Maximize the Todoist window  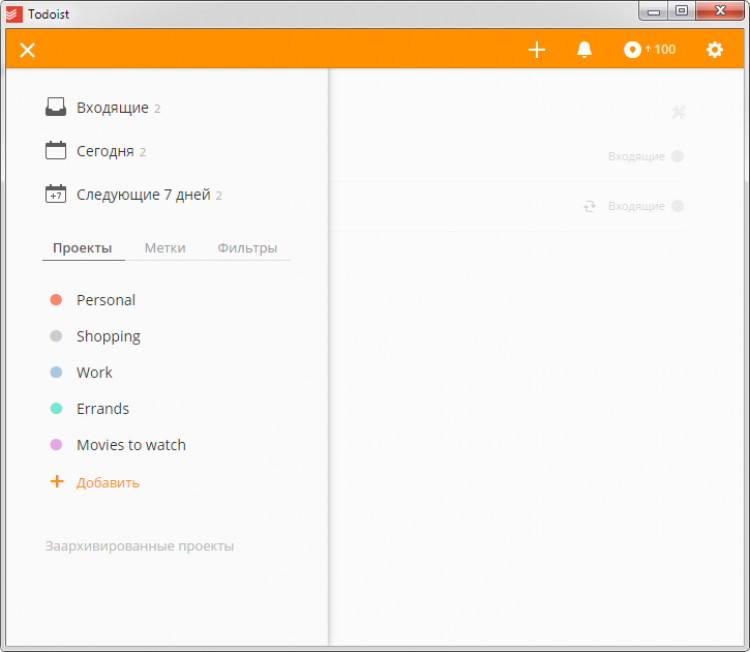(681, 11)
